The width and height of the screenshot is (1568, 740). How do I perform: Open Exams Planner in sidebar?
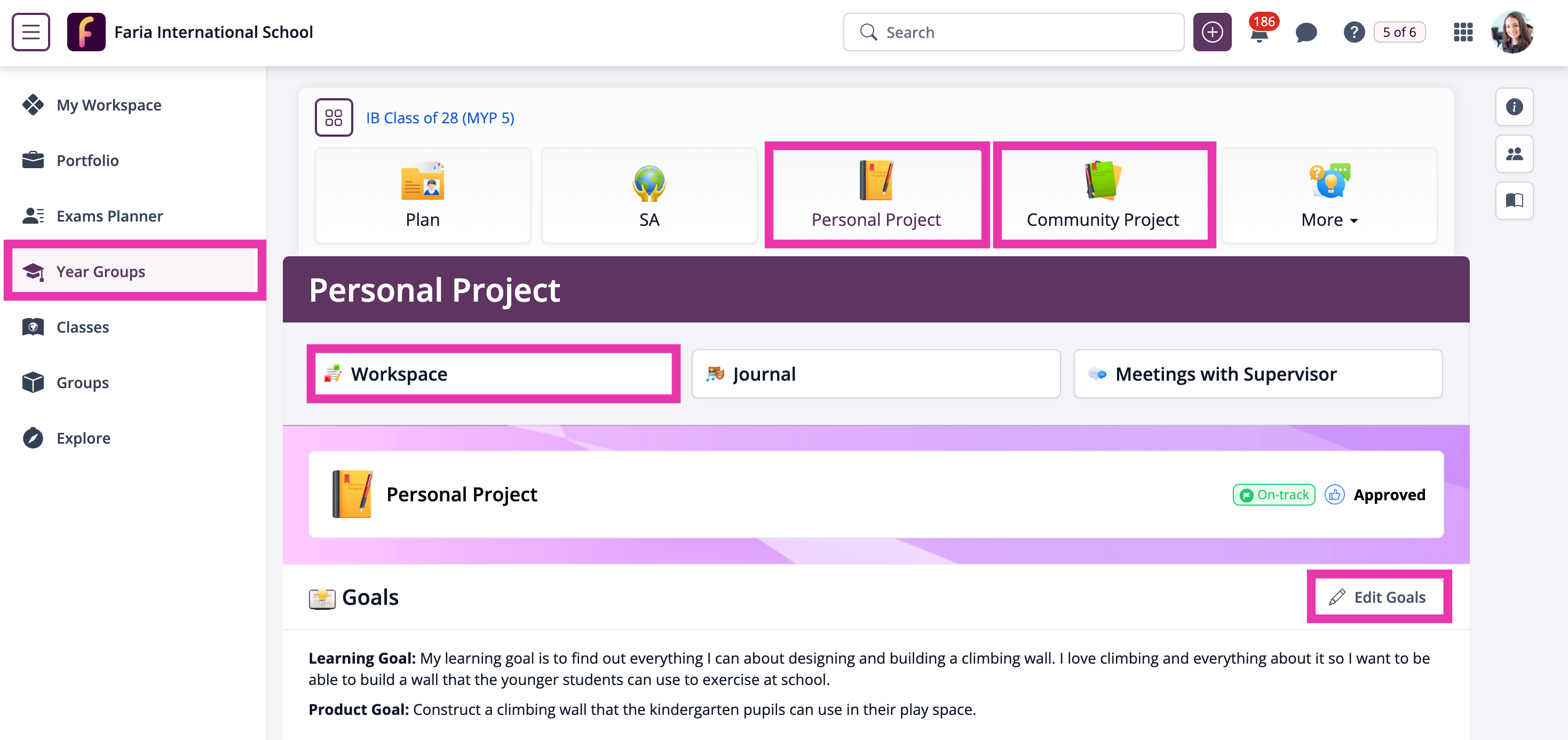(134, 216)
